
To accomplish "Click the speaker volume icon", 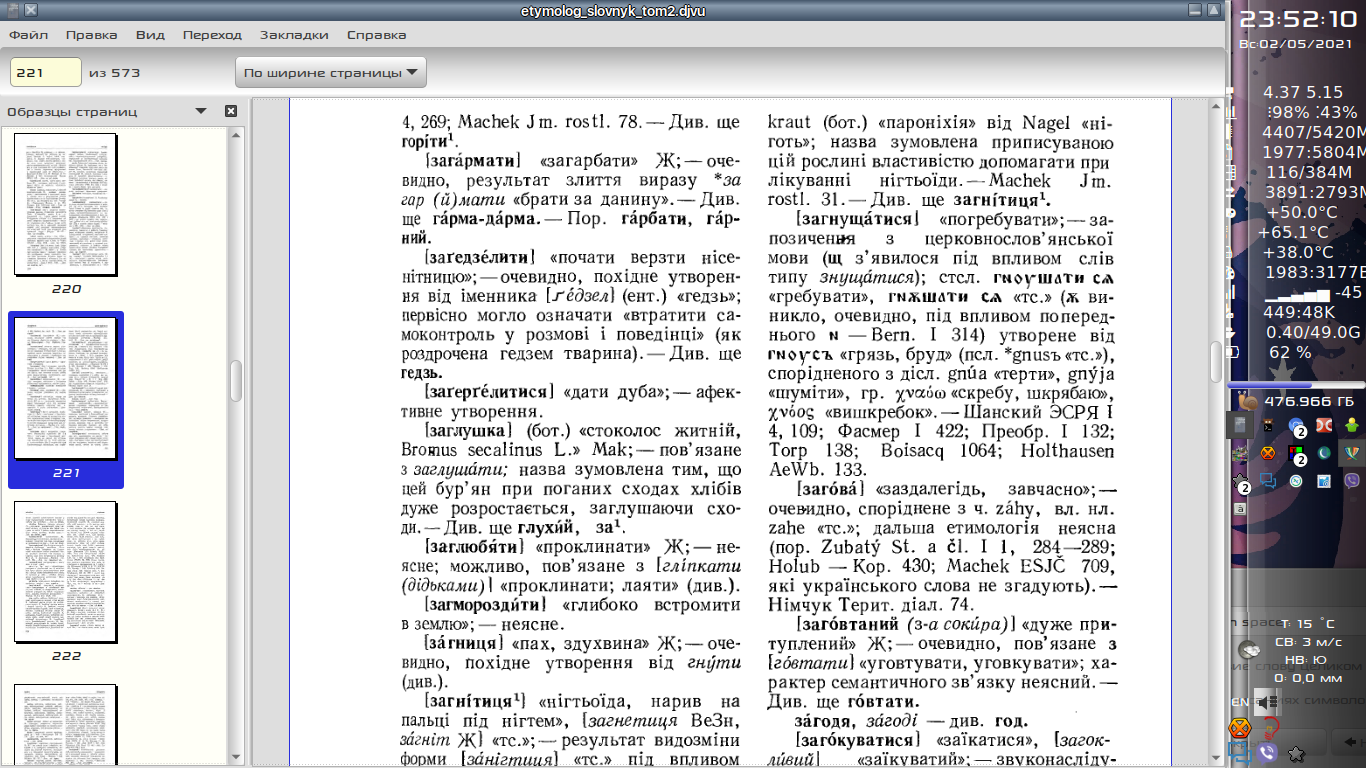I will pyautogui.click(x=1268, y=701).
